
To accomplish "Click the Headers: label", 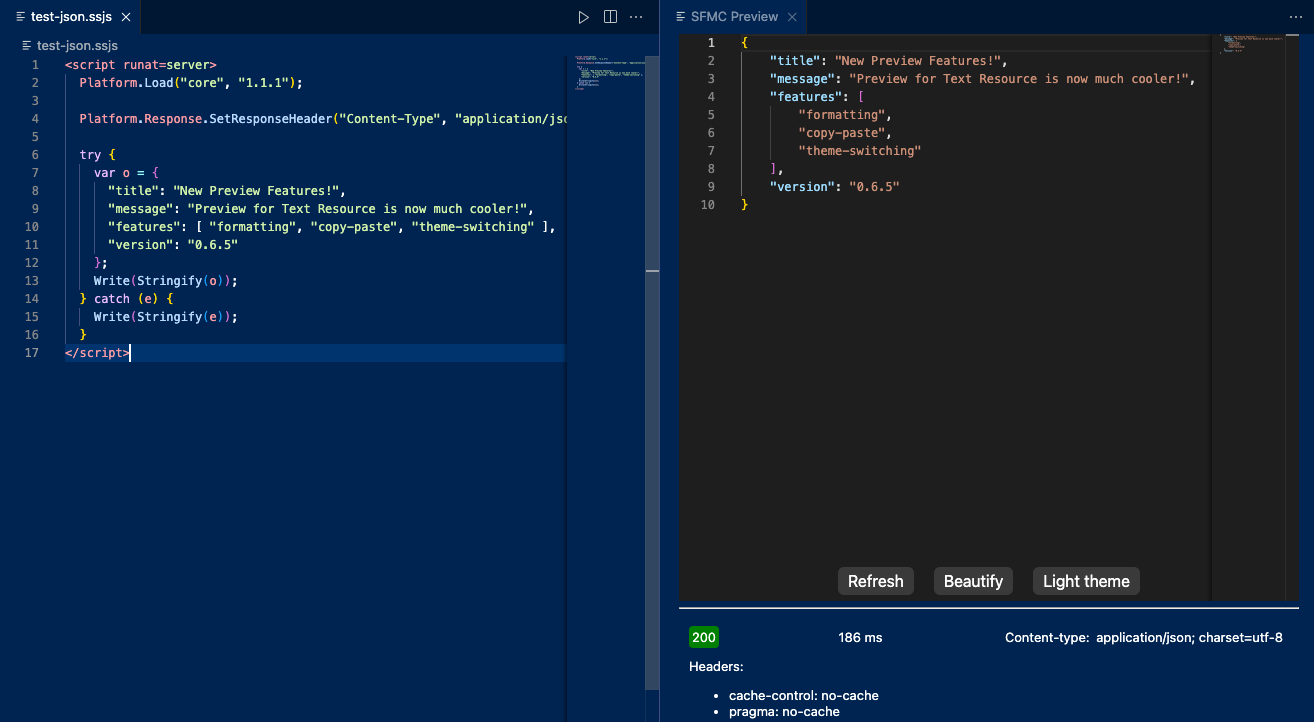I will (716, 666).
